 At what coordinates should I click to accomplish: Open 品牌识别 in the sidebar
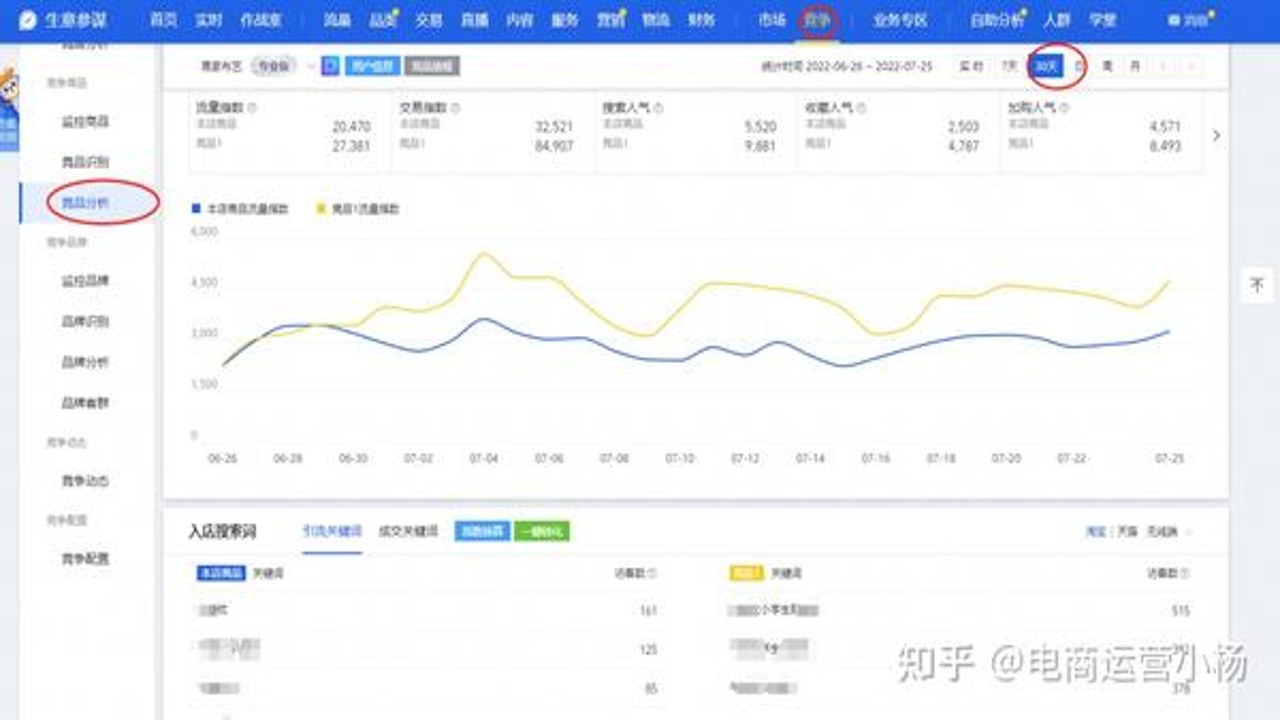coord(86,322)
